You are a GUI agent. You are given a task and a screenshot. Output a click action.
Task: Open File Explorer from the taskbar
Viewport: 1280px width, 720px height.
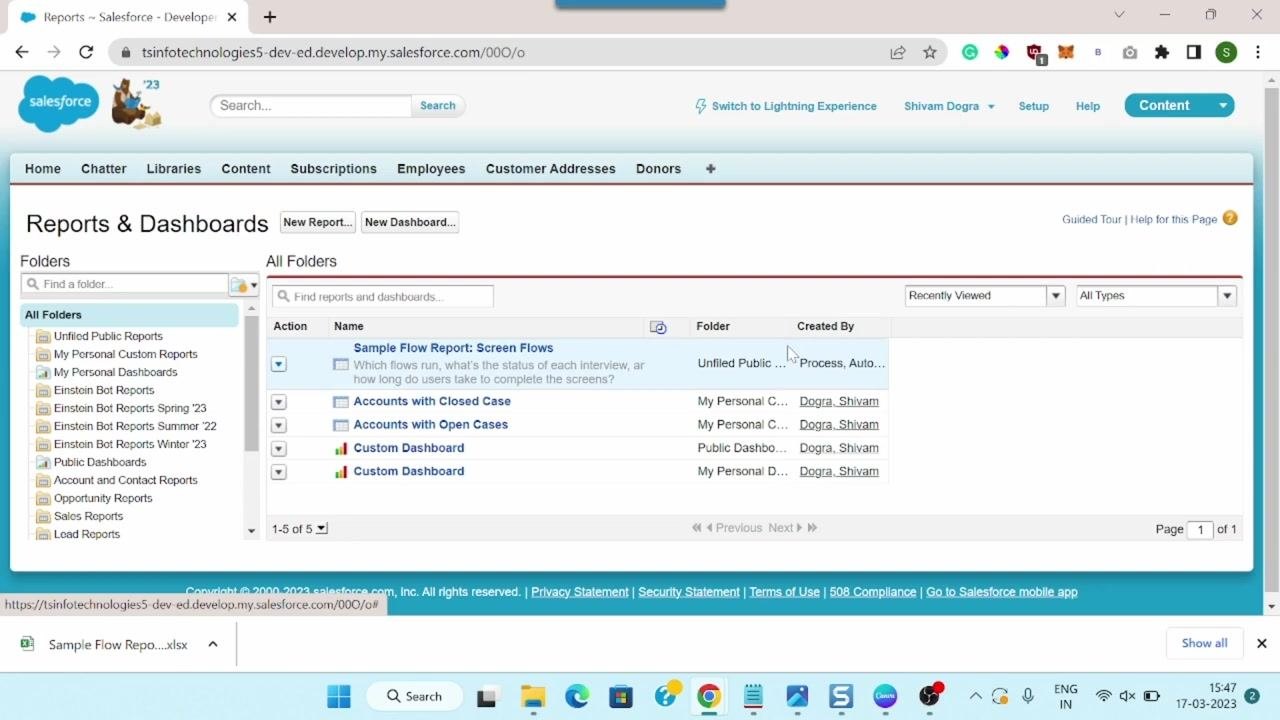[533, 696]
